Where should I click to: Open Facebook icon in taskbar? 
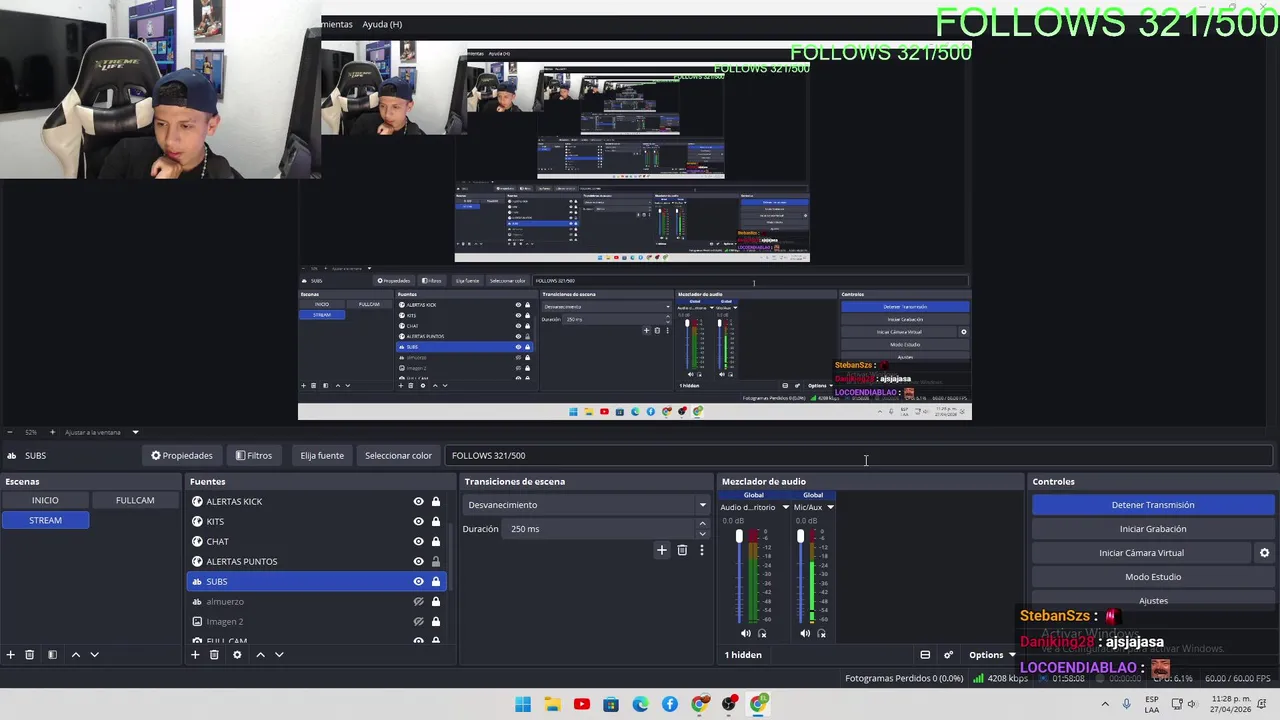pos(670,704)
